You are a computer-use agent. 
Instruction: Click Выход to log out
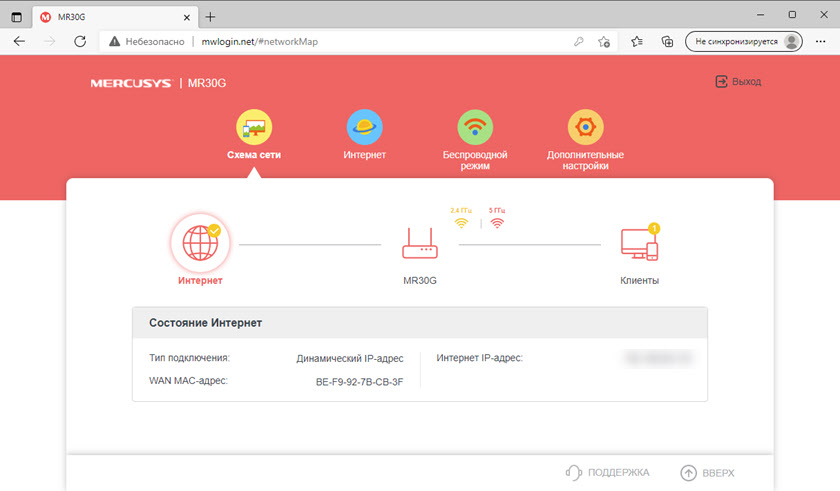(x=737, y=82)
